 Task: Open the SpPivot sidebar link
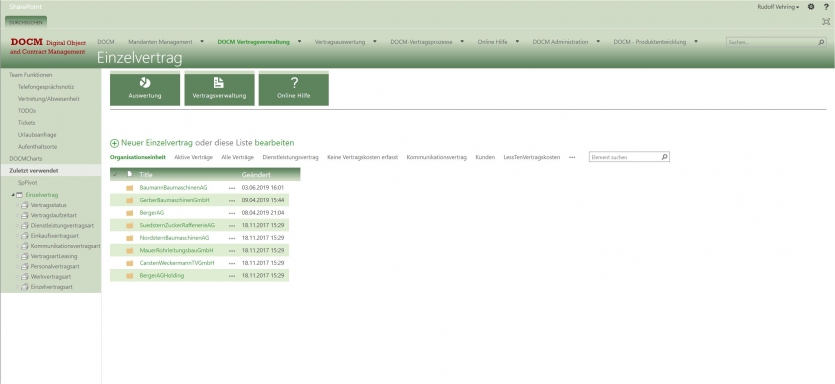(27, 183)
